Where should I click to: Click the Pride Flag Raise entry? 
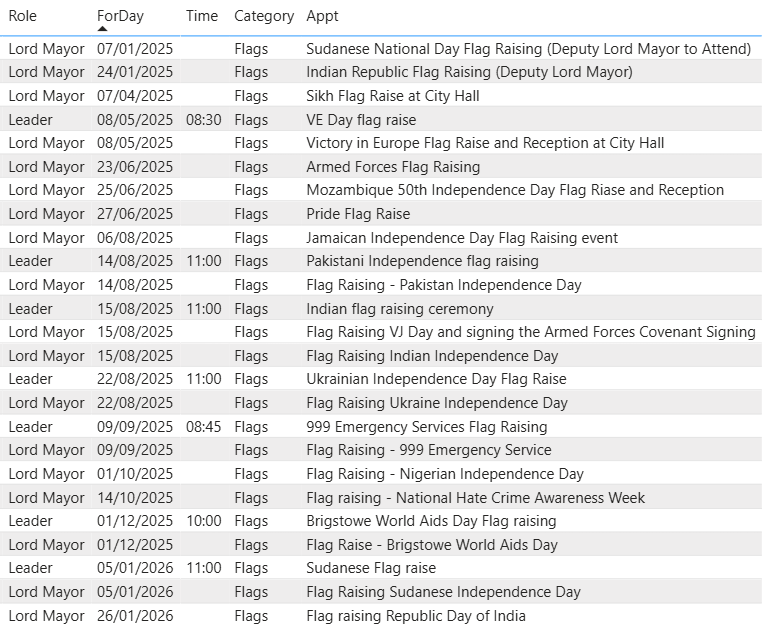pyautogui.click(x=358, y=214)
